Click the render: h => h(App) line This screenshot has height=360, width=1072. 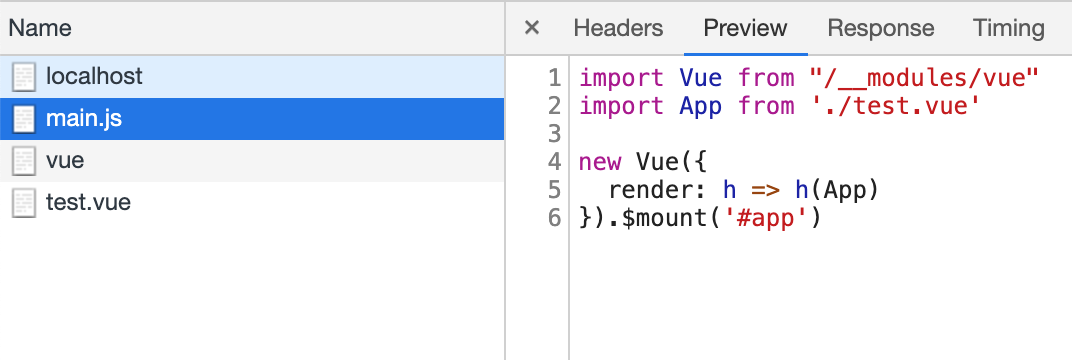pyautogui.click(x=743, y=190)
